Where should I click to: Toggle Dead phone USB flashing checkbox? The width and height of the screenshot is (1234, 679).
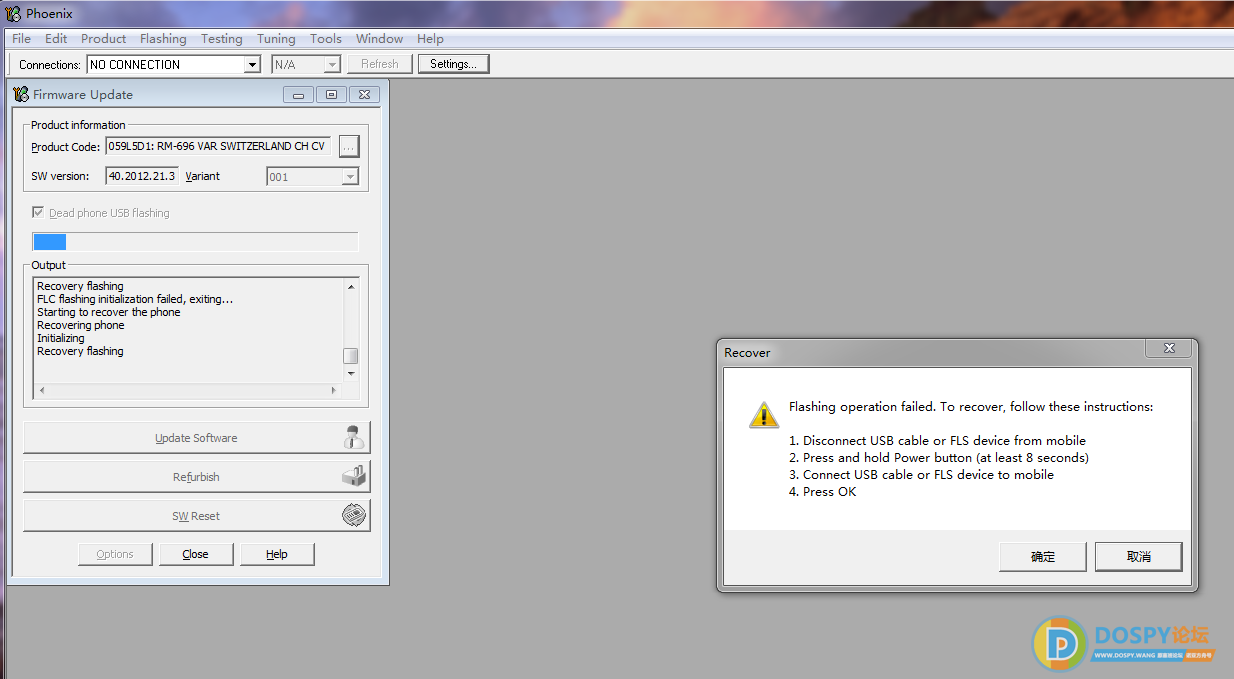[38, 213]
